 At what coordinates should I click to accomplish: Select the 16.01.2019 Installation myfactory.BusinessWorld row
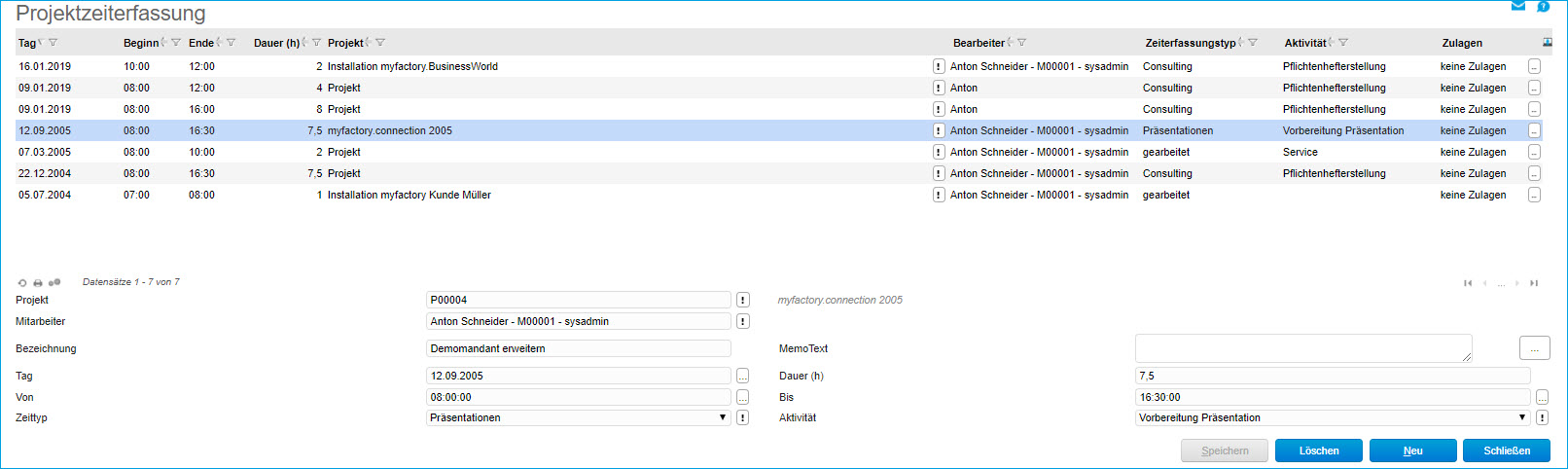(x=412, y=67)
